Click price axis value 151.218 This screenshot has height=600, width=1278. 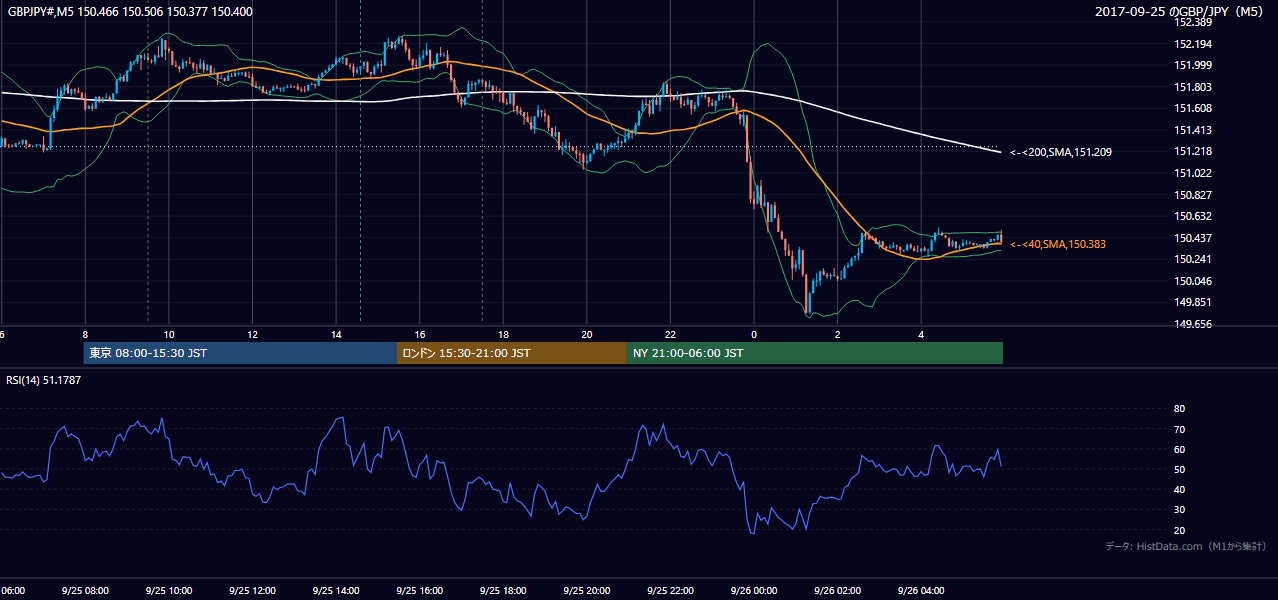pyautogui.click(x=1192, y=151)
